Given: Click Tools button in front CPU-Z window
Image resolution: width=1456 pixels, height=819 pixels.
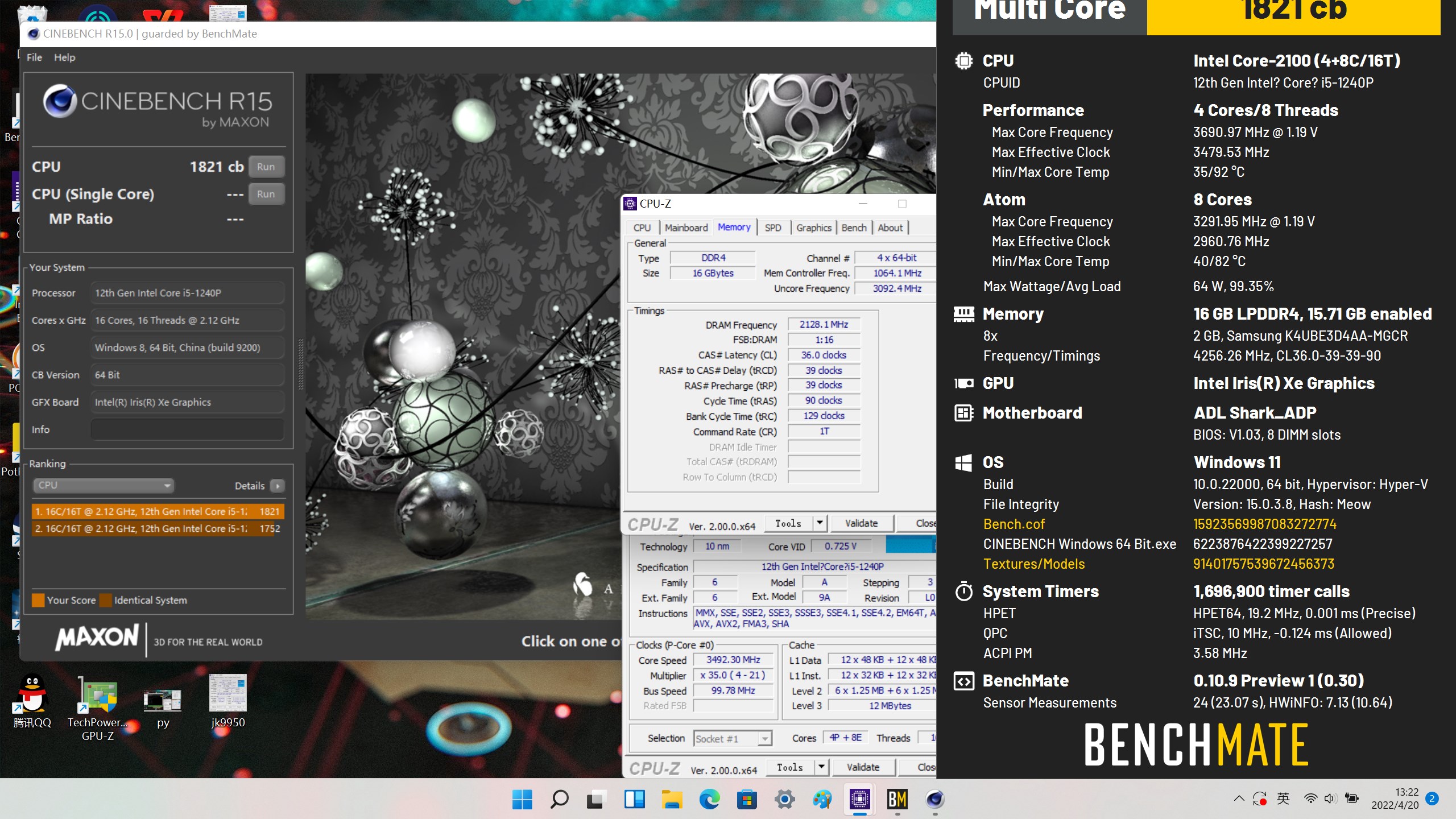Looking at the screenshot, I should pos(788,523).
